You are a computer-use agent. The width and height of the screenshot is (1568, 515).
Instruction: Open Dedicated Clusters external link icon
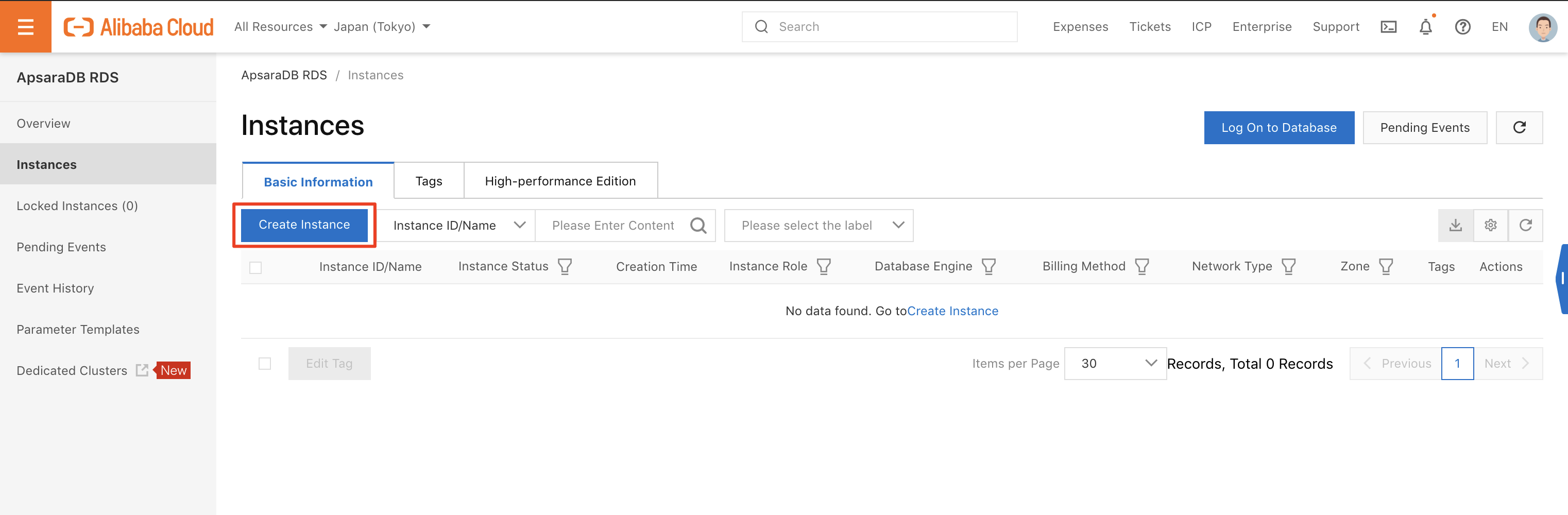pos(142,370)
